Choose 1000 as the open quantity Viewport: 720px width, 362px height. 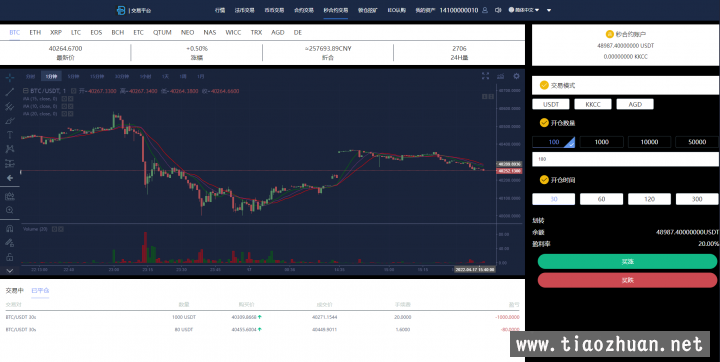coord(602,142)
